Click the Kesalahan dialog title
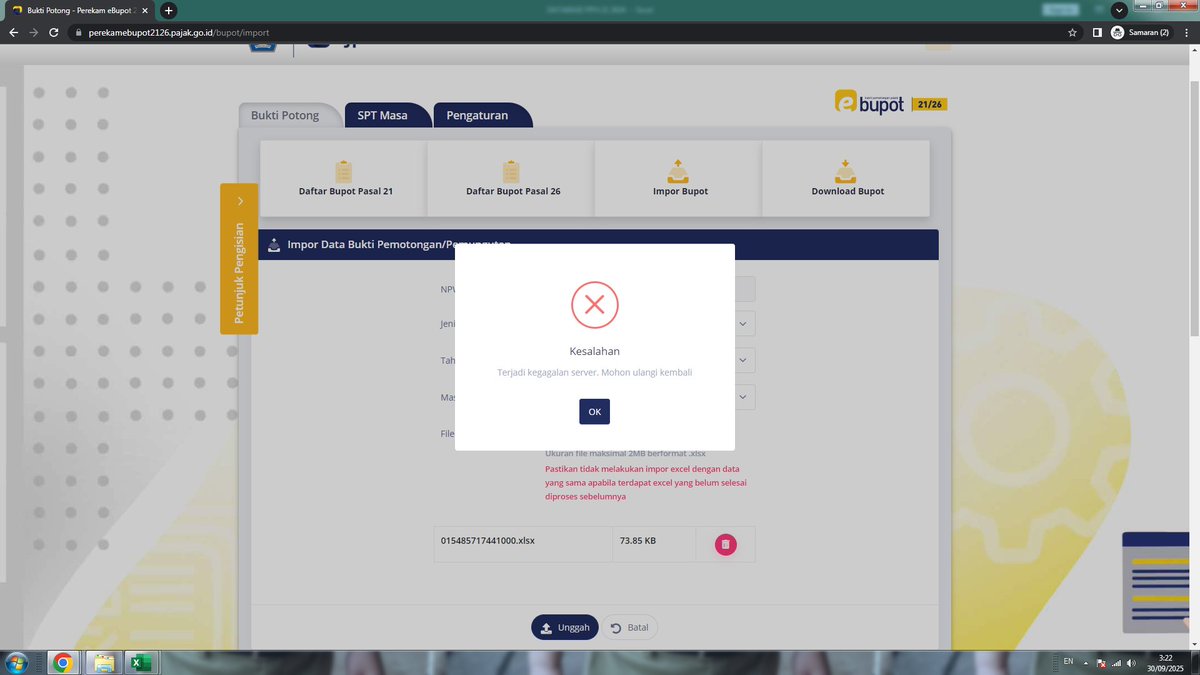Viewport: 1200px width, 675px height. (594, 351)
